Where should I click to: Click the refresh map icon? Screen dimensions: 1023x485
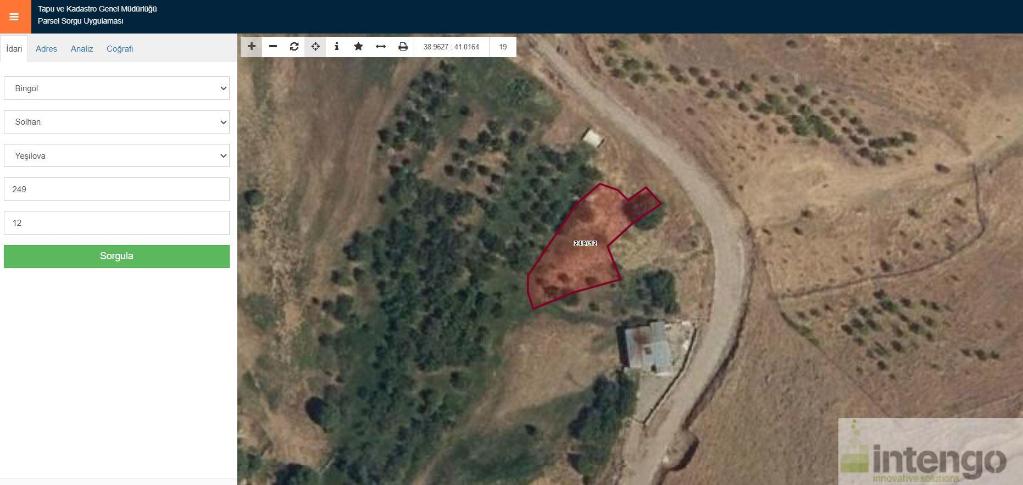pyautogui.click(x=294, y=46)
